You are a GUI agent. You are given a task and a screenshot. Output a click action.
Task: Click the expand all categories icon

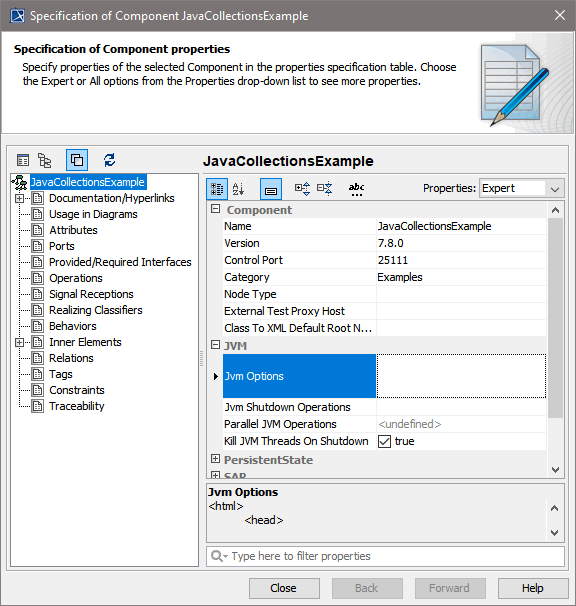click(302, 189)
